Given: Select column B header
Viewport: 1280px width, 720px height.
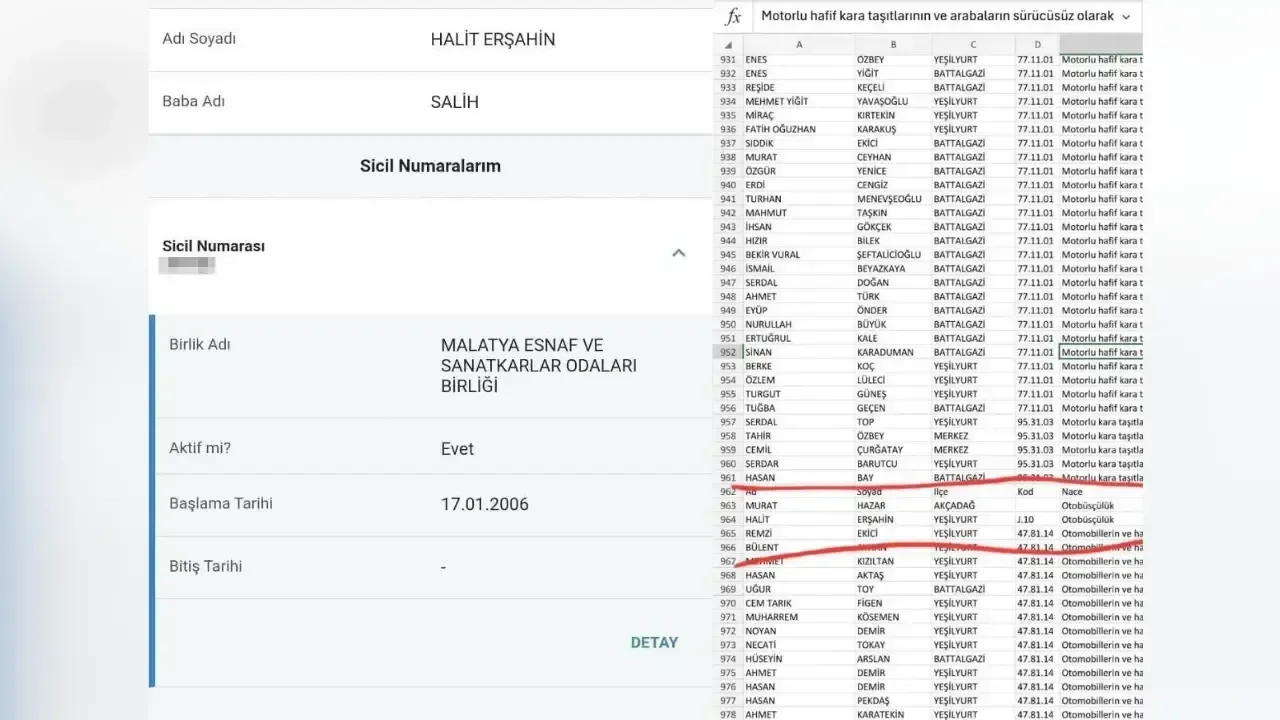Looking at the screenshot, I should tap(893, 45).
